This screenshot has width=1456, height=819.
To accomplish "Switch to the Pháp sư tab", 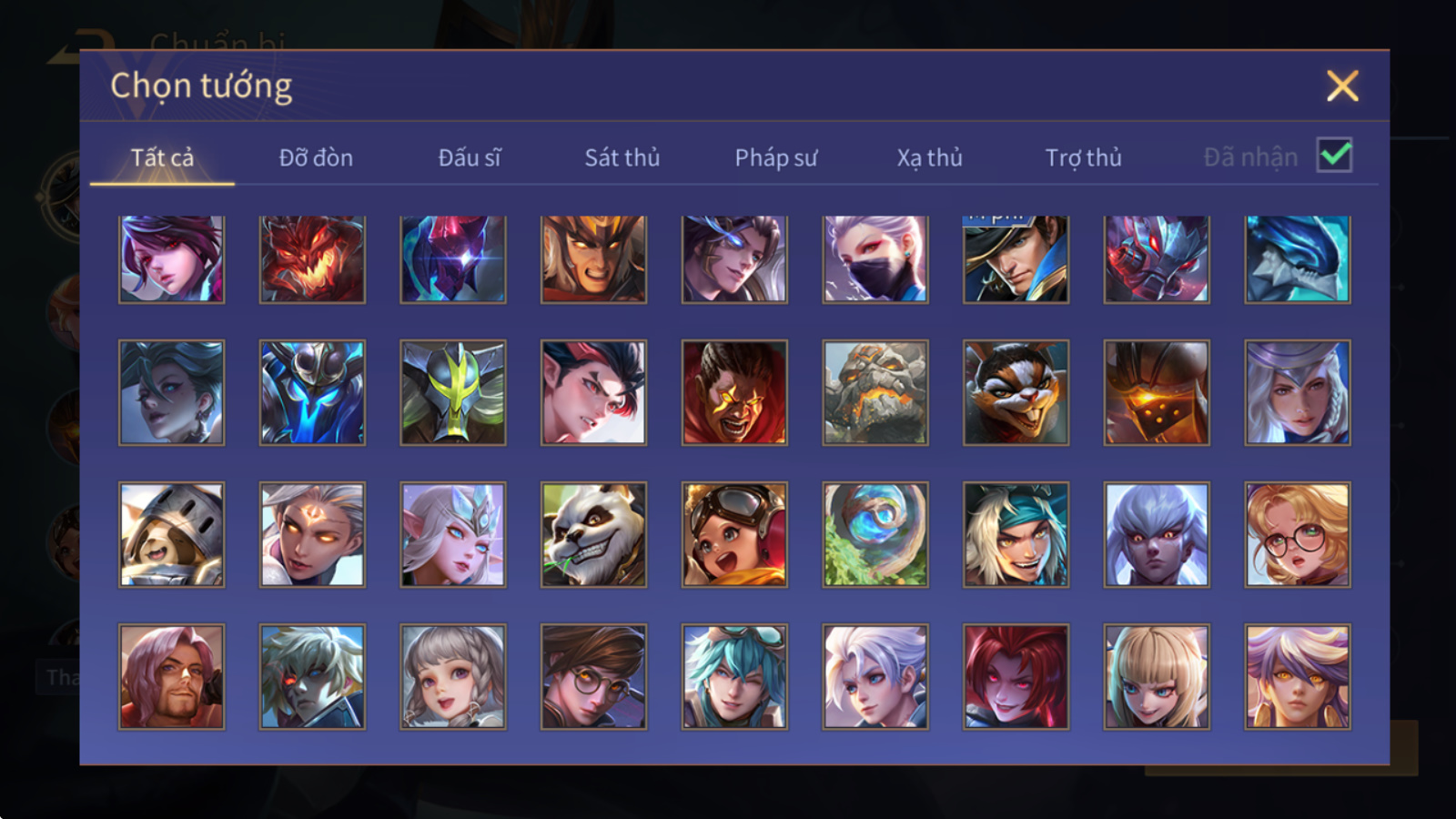I will 776,157.
